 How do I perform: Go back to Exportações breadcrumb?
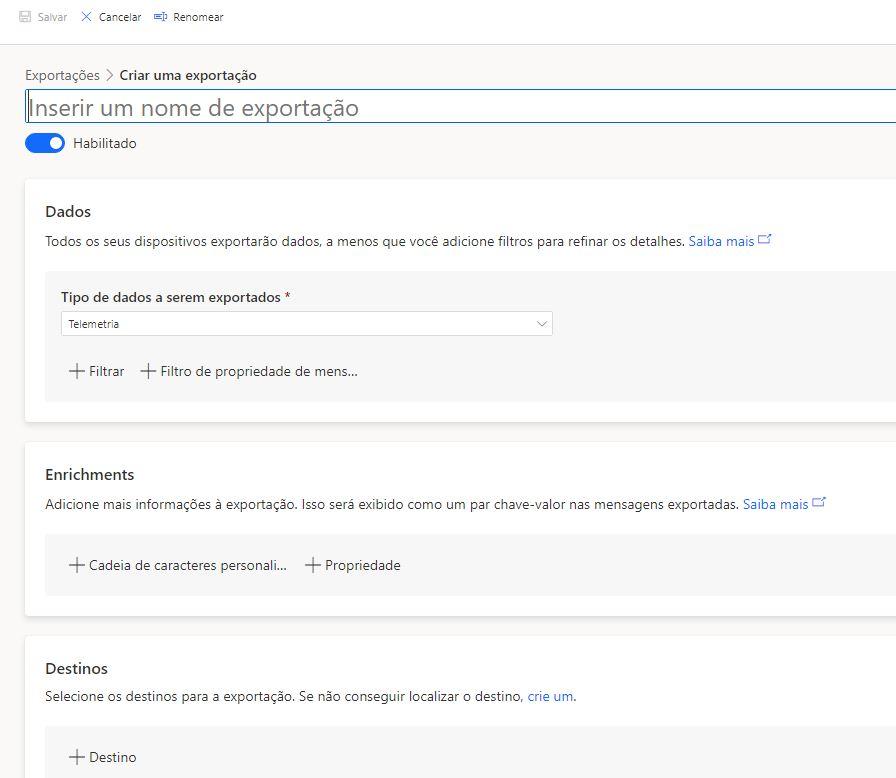click(x=62, y=75)
